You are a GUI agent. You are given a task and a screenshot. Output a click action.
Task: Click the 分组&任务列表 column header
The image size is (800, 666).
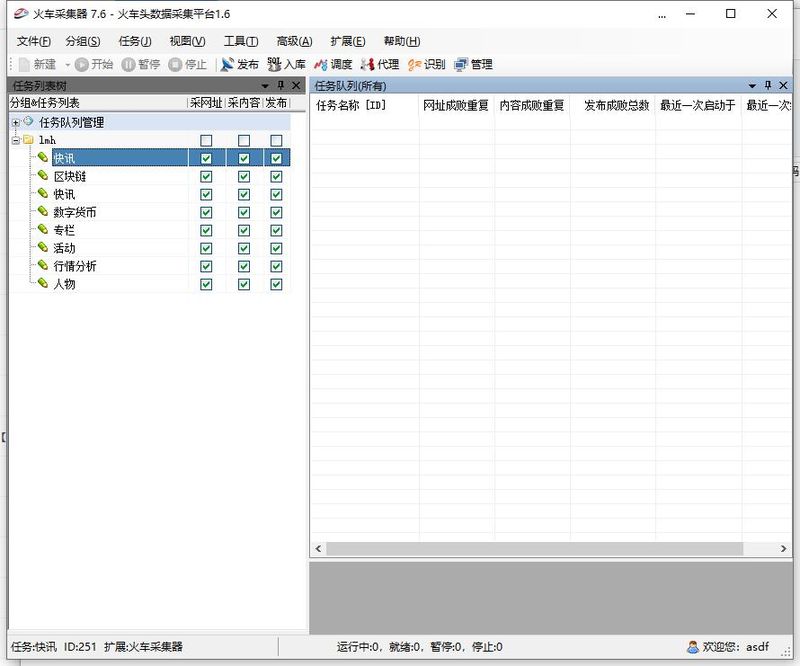[x=98, y=103]
